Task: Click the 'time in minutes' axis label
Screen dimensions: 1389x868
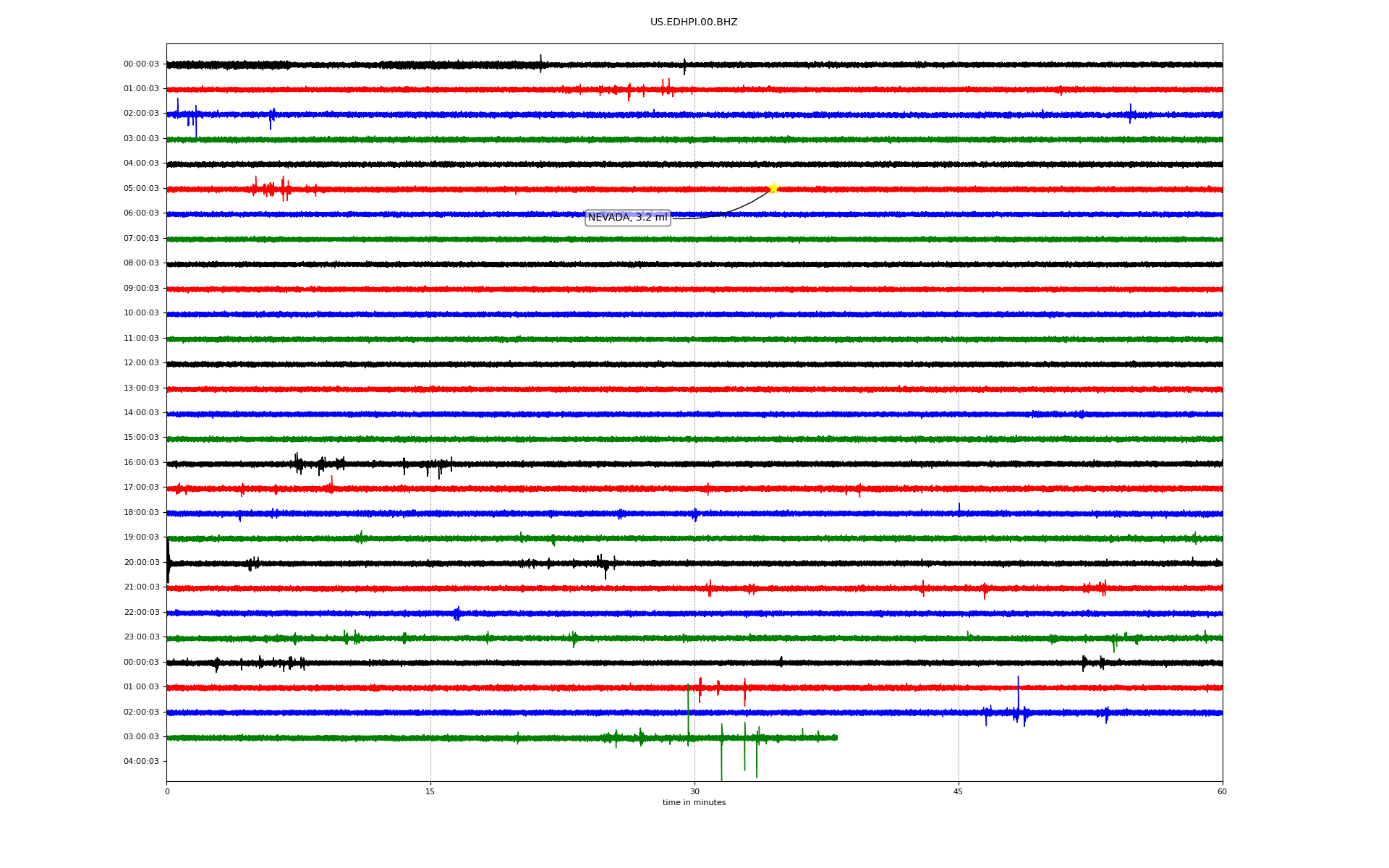Action: [694, 803]
